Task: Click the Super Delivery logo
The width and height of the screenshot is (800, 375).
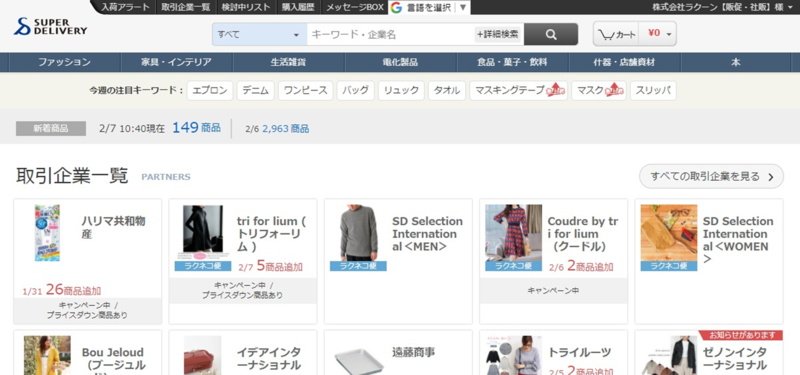Action: coord(51,27)
